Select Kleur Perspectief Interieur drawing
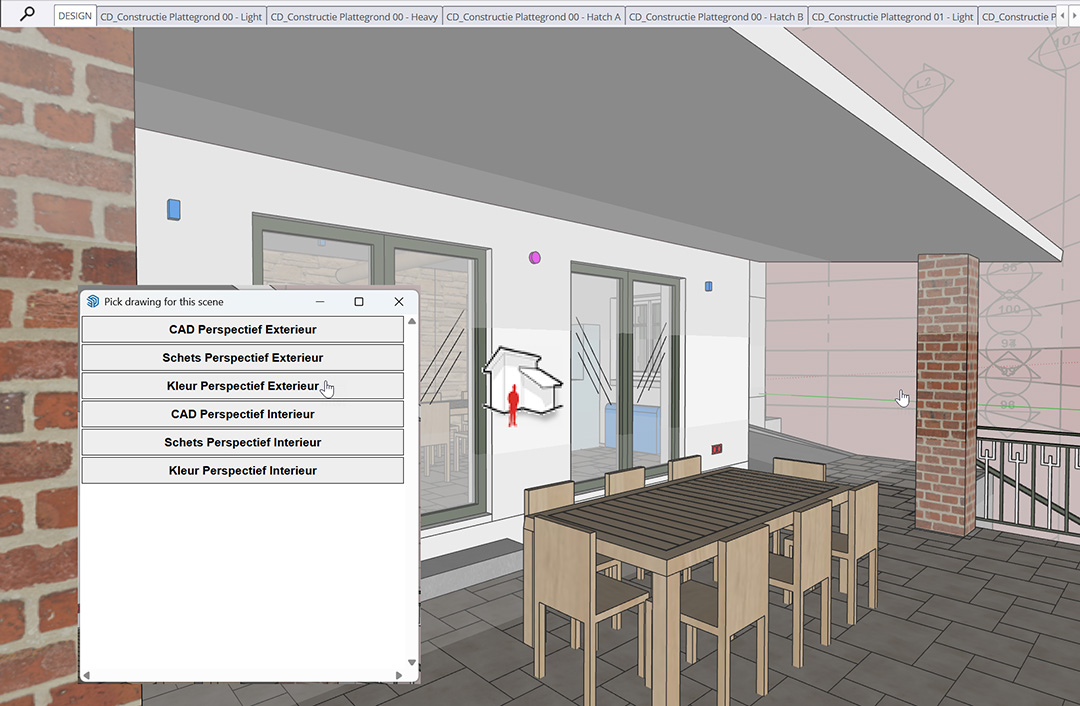 pos(242,470)
